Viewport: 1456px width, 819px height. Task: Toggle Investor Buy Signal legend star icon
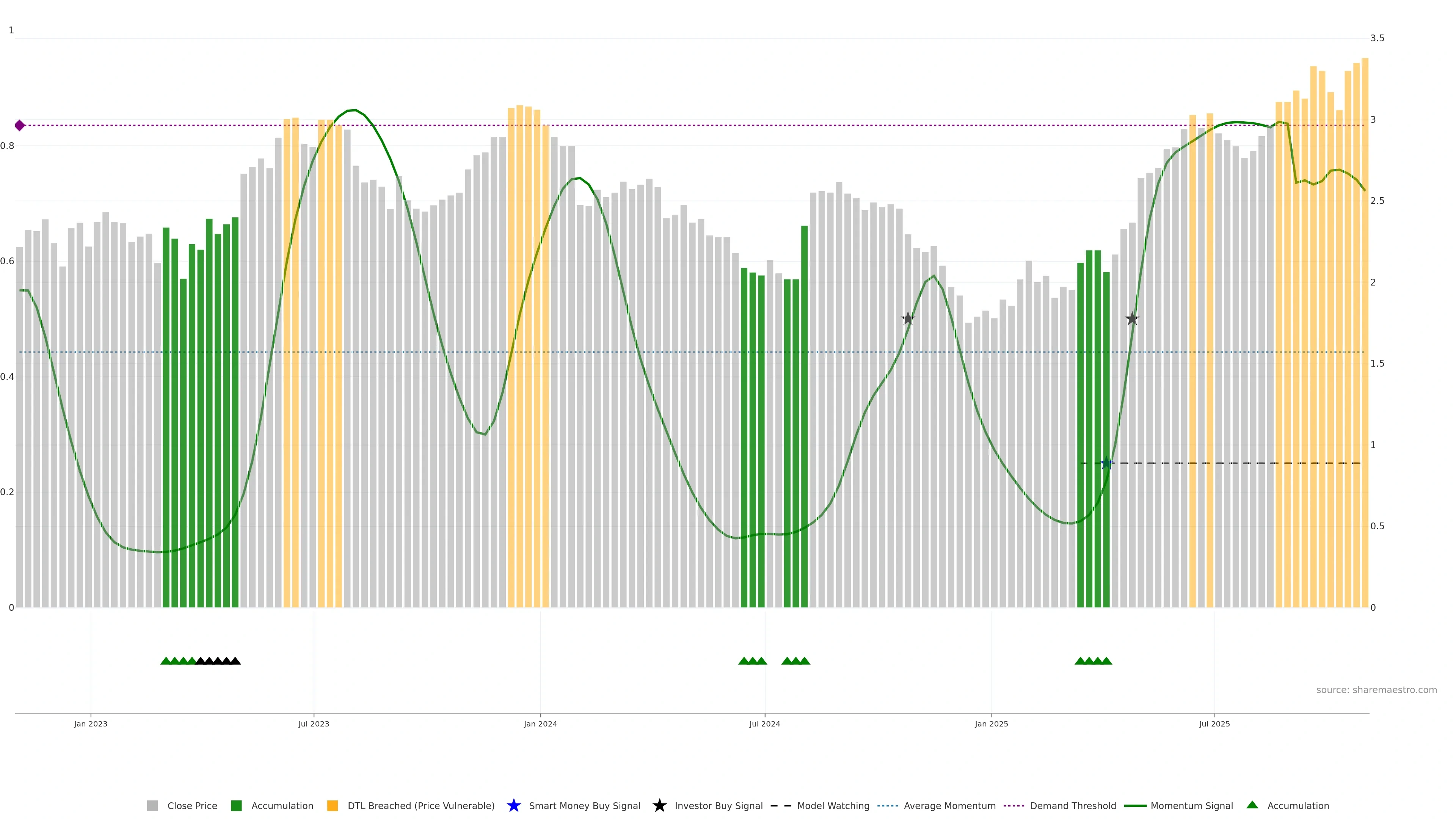(x=659, y=806)
